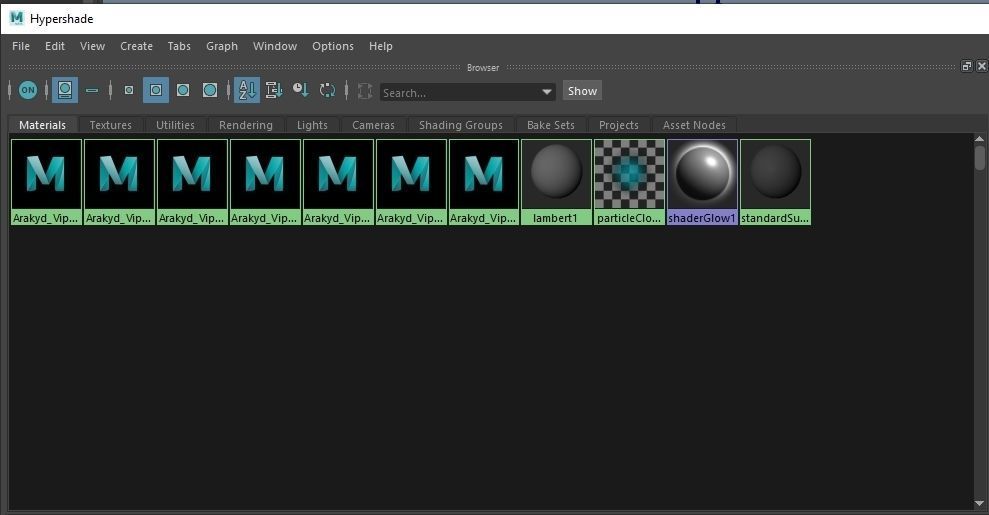The image size is (989, 515).
Task: Select the Materials tab
Action: pyautogui.click(x=42, y=125)
